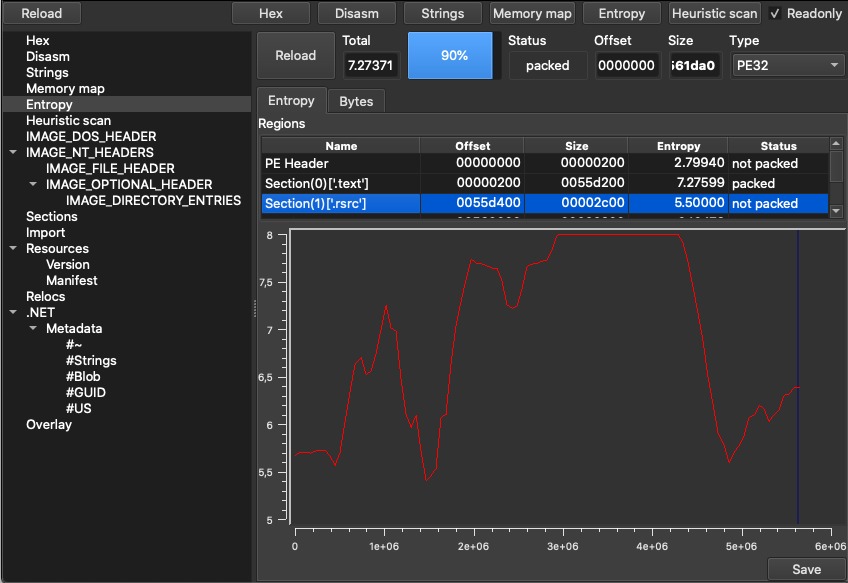Open Overlay in the sidebar tree
Image resolution: width=848 pixels, height=583 pixels.
pyautogui.click(x=49, y=424)
